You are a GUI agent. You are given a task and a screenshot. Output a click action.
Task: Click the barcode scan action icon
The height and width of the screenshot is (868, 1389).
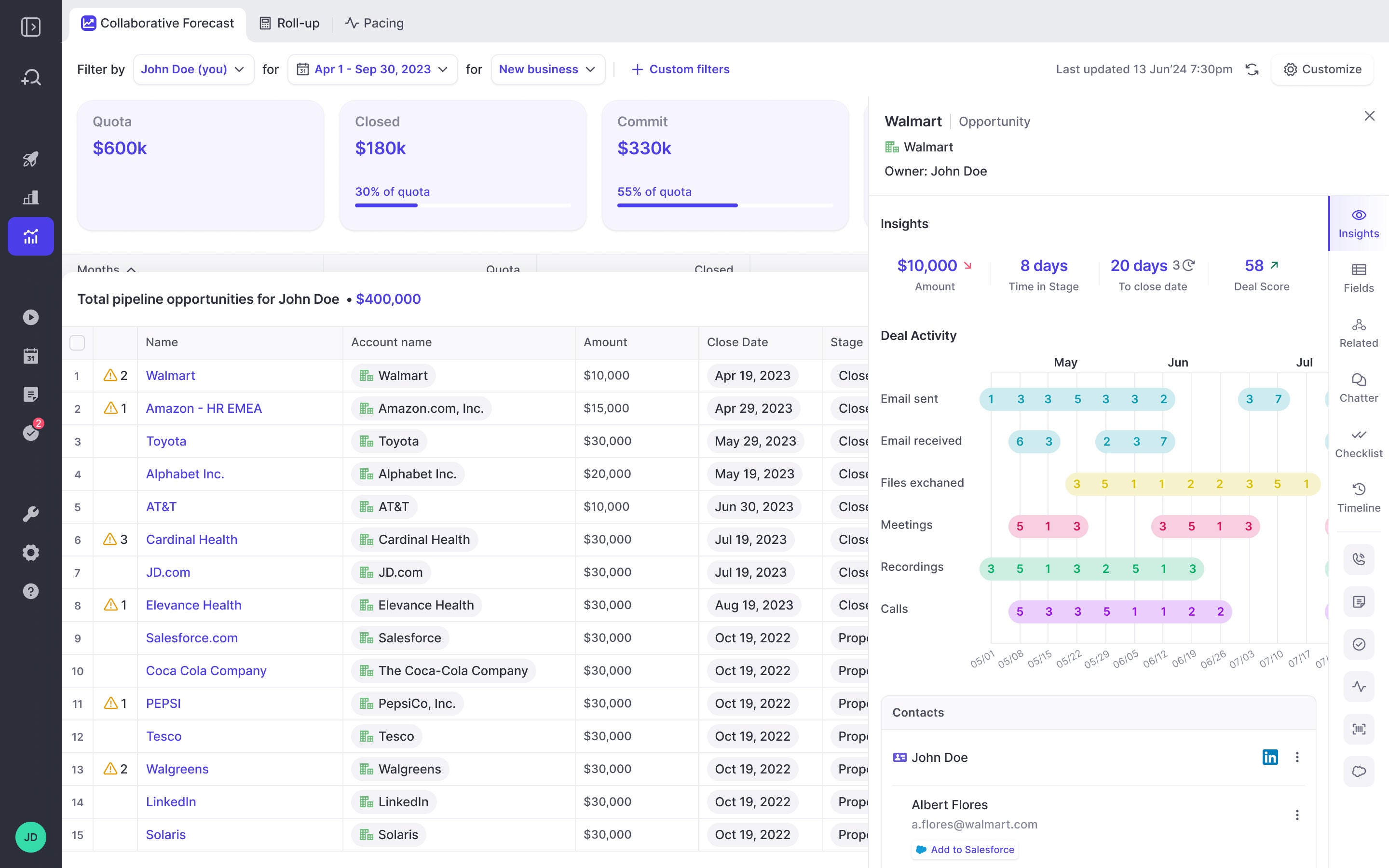tap(1359, 729)
